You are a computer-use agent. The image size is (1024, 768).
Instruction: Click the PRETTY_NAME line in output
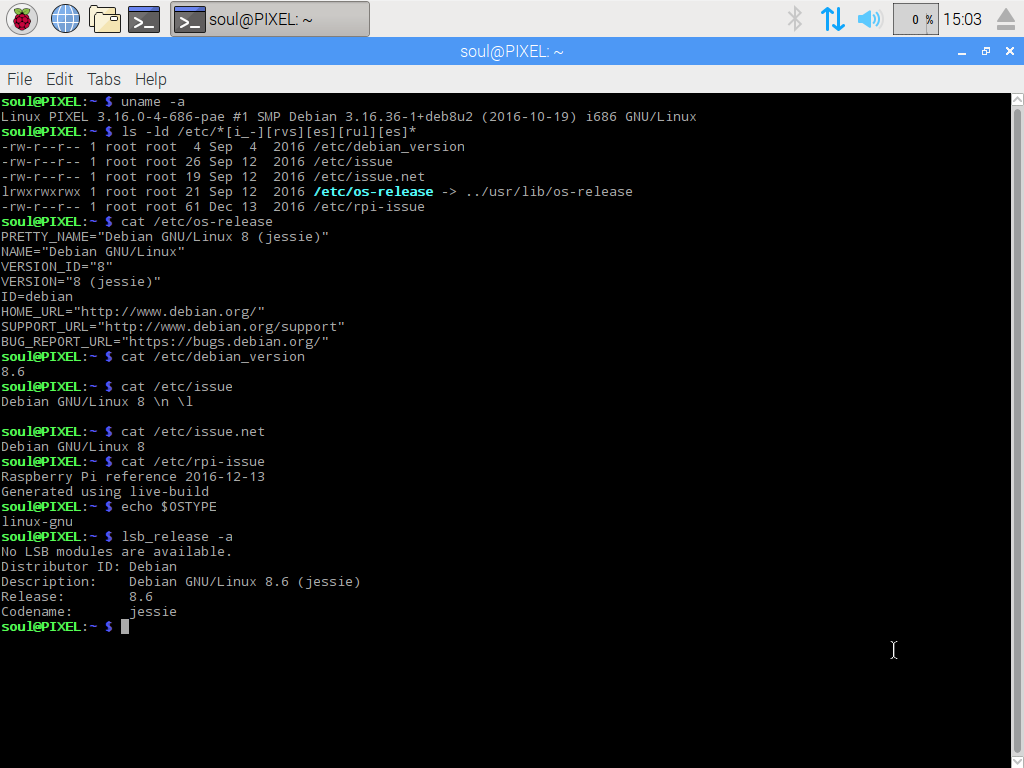click(x=165, y=236)
